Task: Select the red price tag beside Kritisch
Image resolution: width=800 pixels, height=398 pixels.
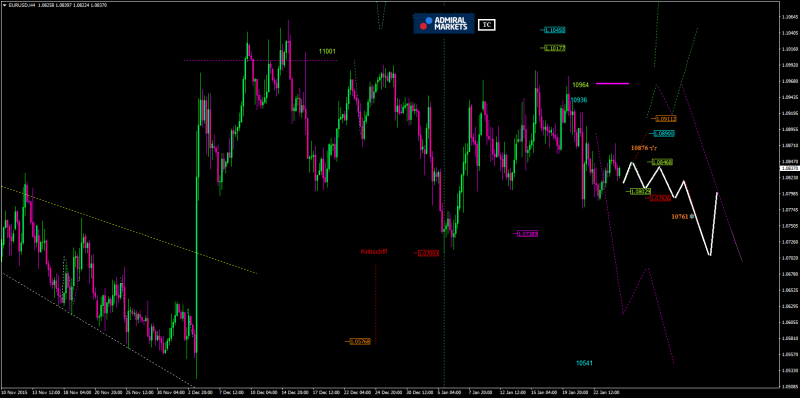Action: pyautogui.click(x=428, y=253)
